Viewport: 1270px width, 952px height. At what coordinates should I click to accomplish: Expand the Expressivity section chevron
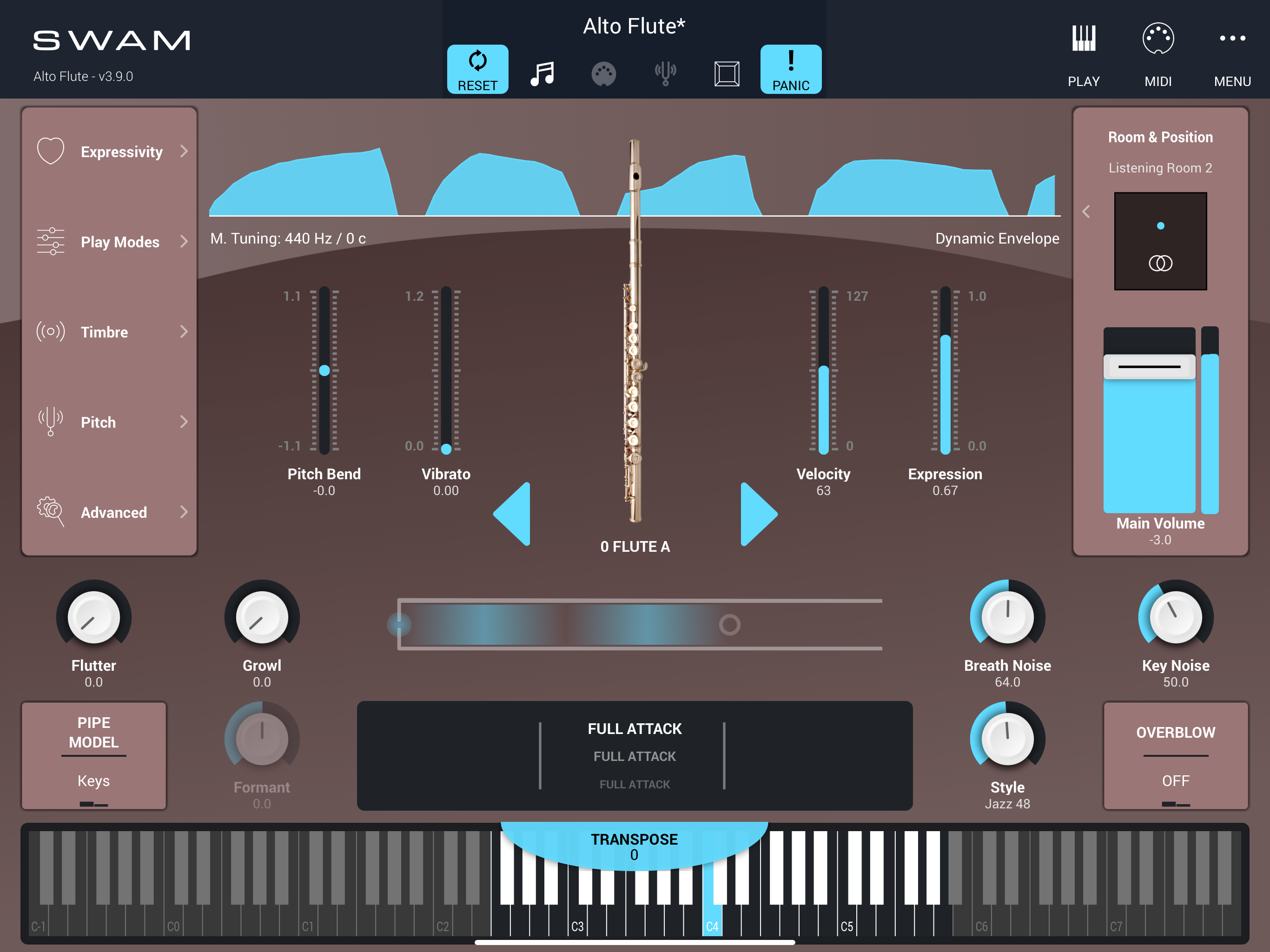[x=184, y=151]
